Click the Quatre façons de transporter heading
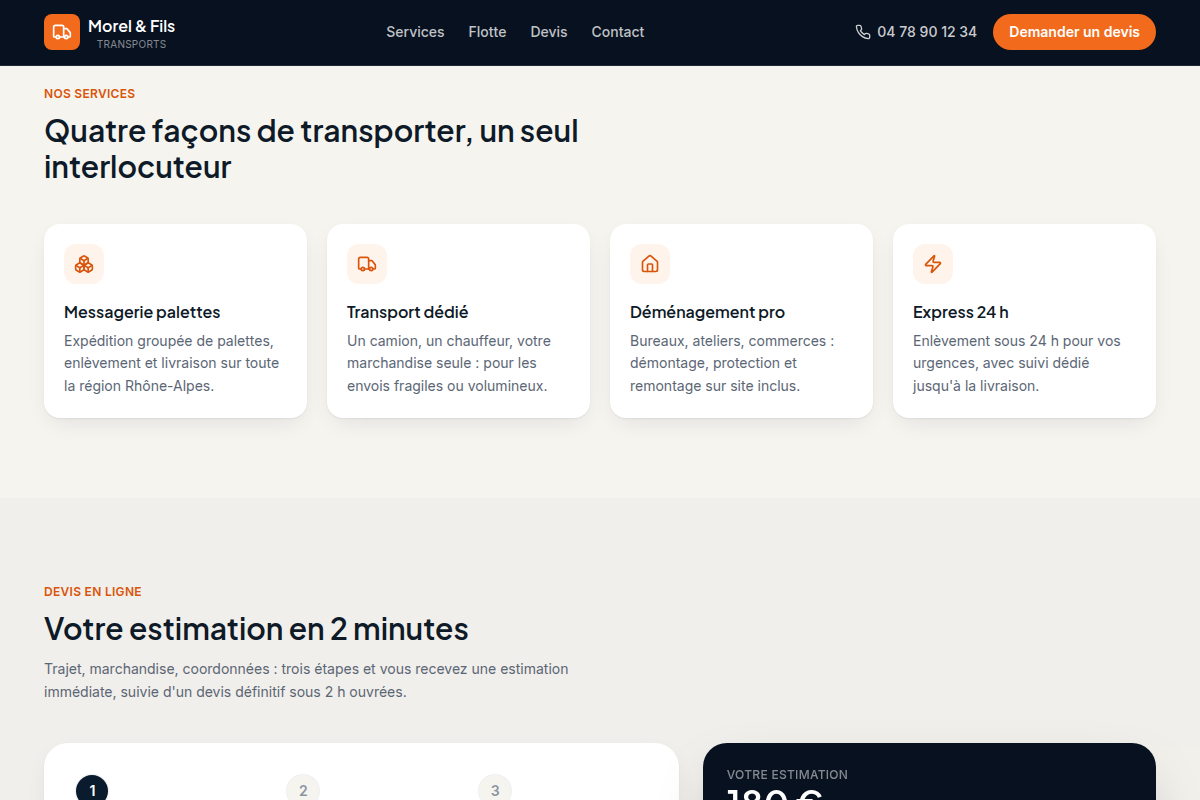 (x=311, y=149)
